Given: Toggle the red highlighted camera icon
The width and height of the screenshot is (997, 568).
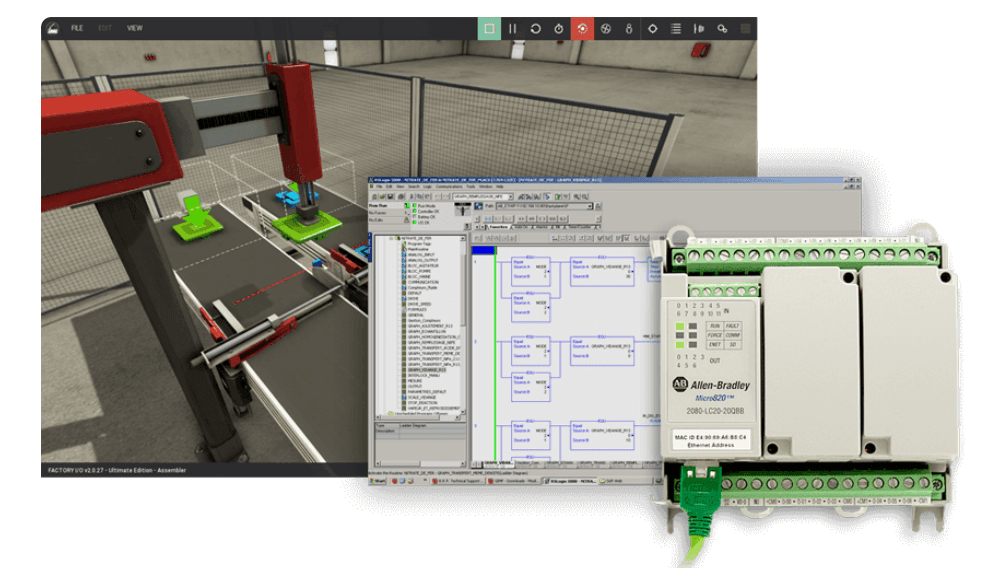Looking at the screenshot, I should click(582, 29).
